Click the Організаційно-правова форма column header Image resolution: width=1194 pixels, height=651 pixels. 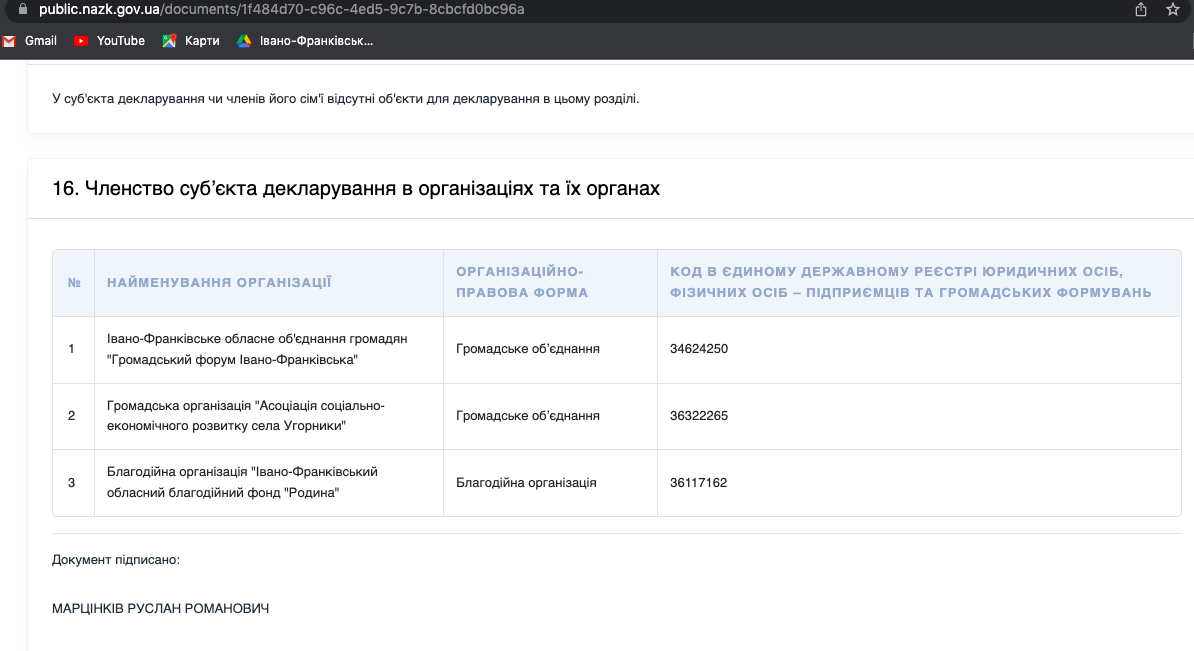[522, 282]
